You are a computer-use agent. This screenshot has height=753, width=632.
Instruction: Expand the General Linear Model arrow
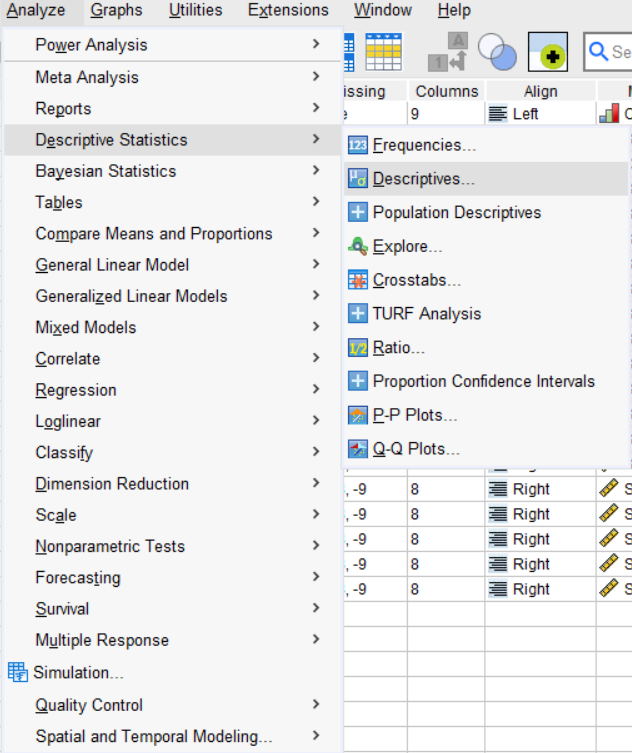click(x=316, y=264)
